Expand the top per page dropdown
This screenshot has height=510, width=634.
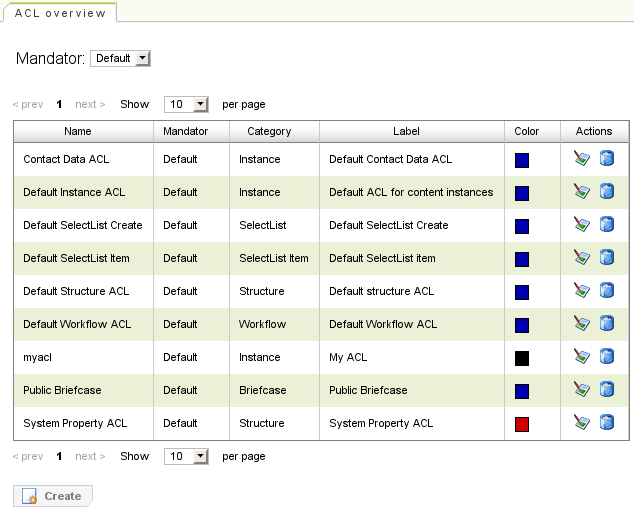pos(186,104)
